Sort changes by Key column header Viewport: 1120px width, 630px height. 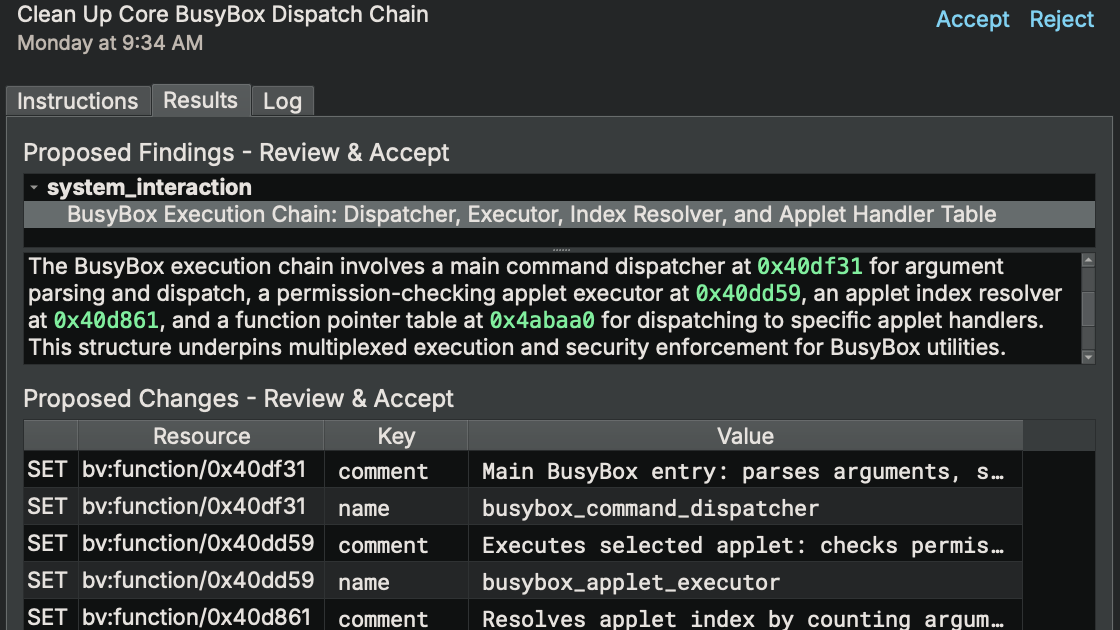tap(395, 436)
